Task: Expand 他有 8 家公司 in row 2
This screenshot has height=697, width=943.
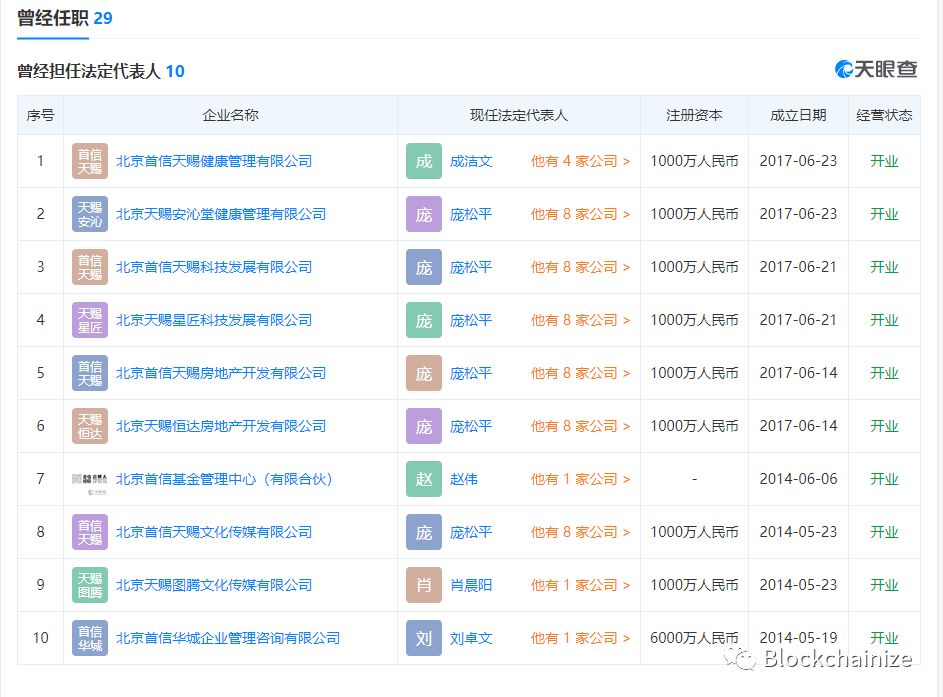Action: 580,214
